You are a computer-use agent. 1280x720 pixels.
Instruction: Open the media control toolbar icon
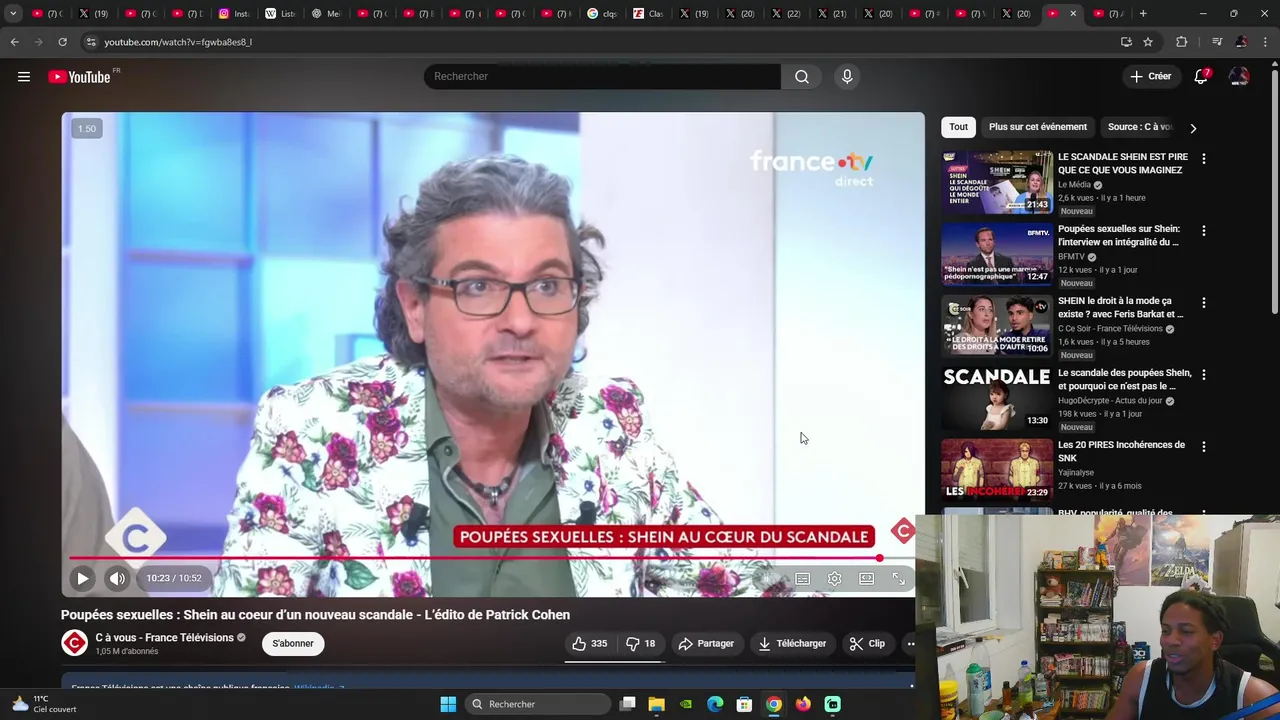1216,42
